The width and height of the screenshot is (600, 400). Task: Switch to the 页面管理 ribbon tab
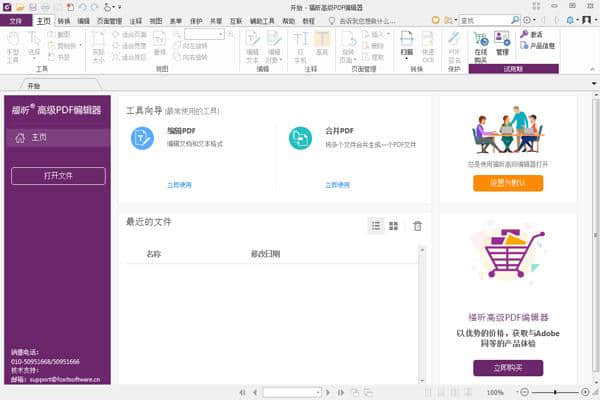coord(109,19)
